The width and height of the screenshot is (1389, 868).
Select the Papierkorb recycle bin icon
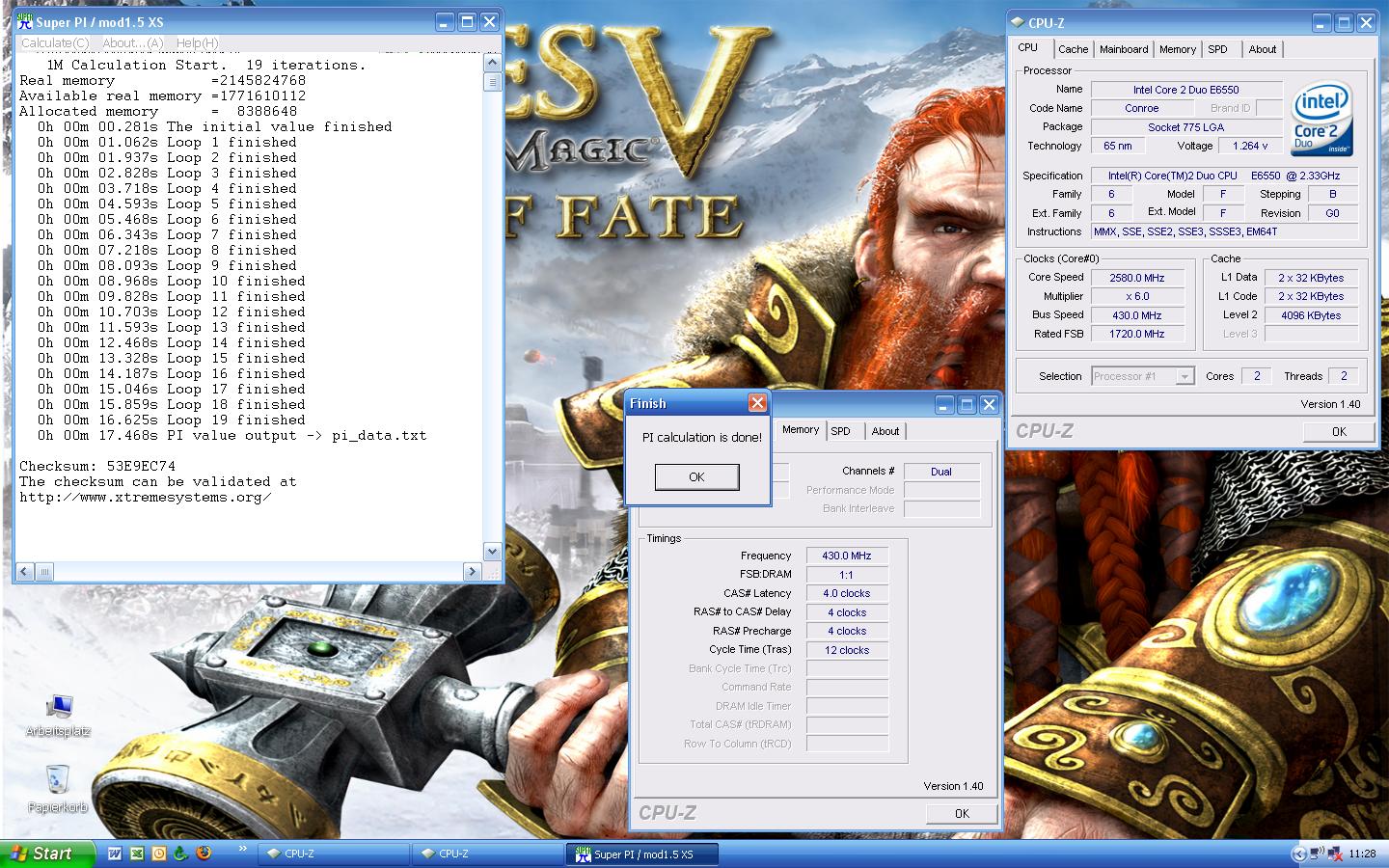point(58,789)
